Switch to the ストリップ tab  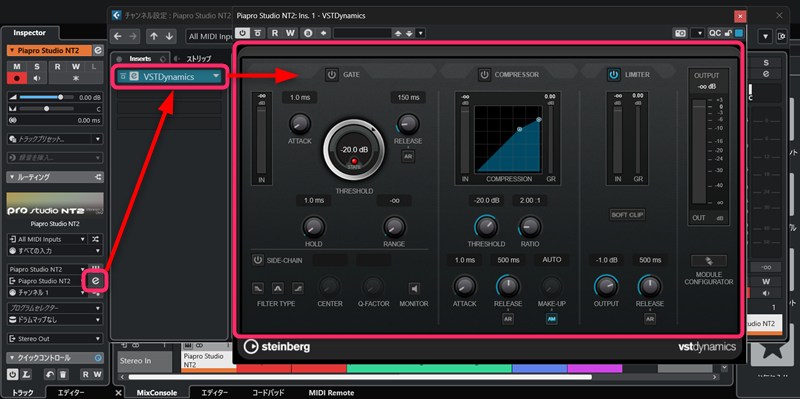[198, 59]
